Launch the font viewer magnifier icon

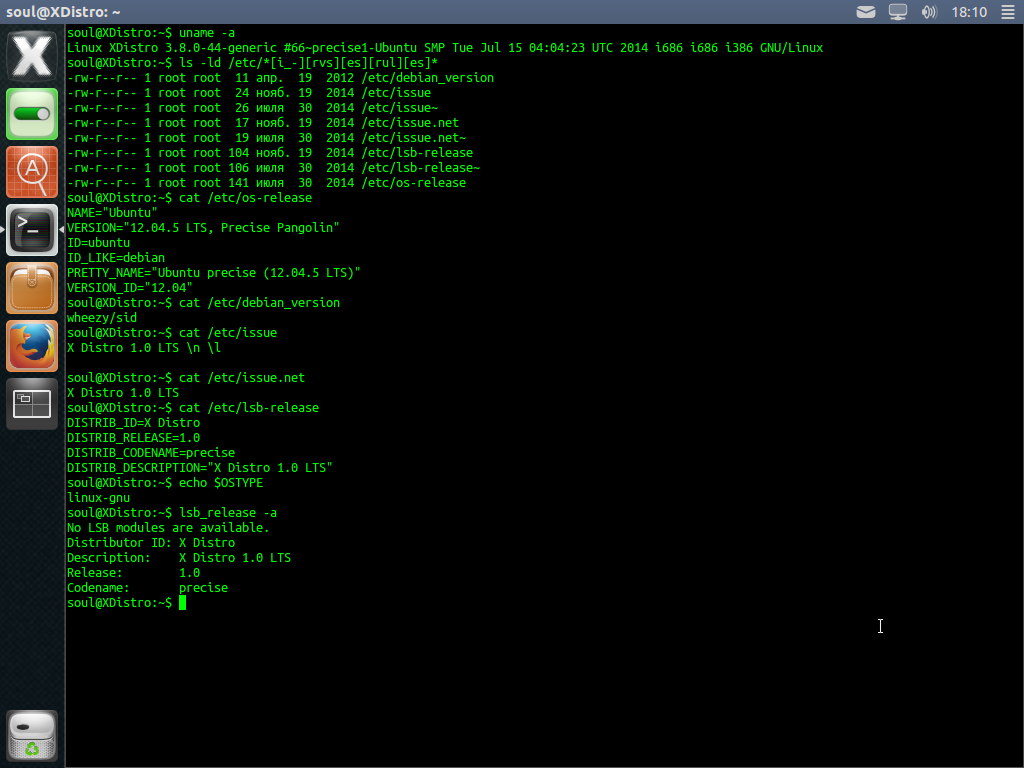[31, 172]
